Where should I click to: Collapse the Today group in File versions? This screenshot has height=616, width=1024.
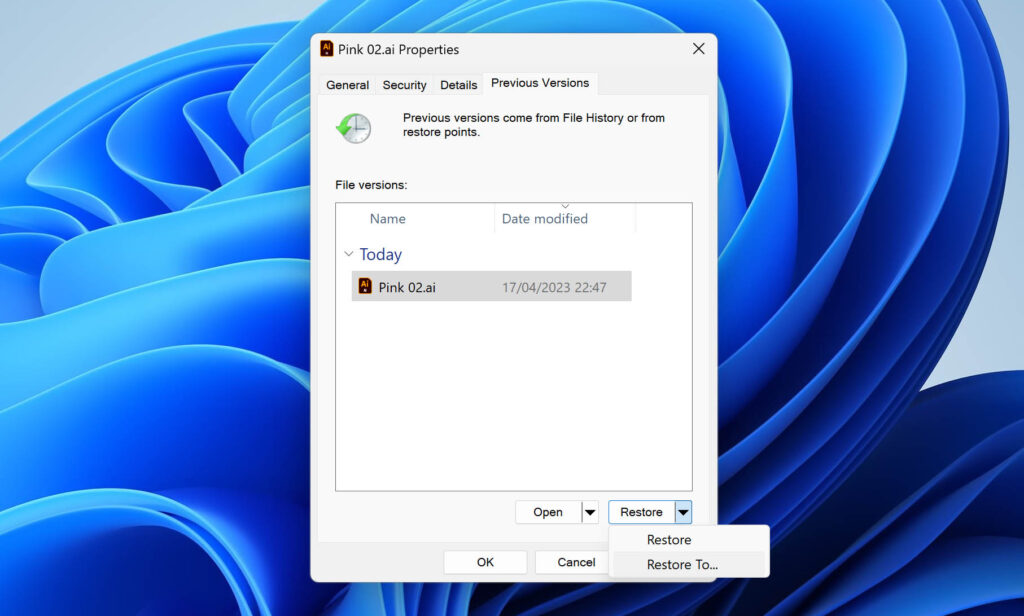[x=349, y=254]
